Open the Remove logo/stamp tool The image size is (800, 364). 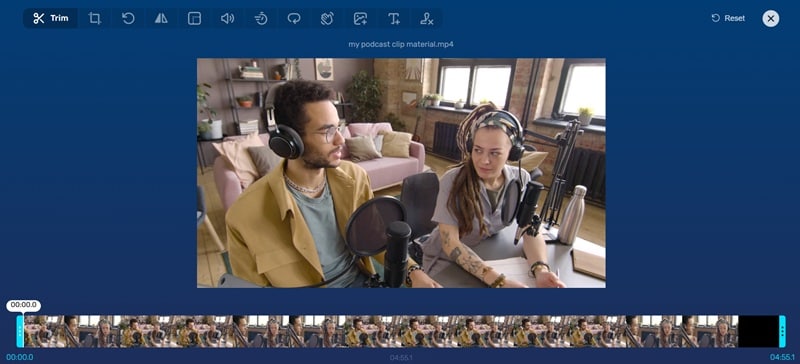427,18
